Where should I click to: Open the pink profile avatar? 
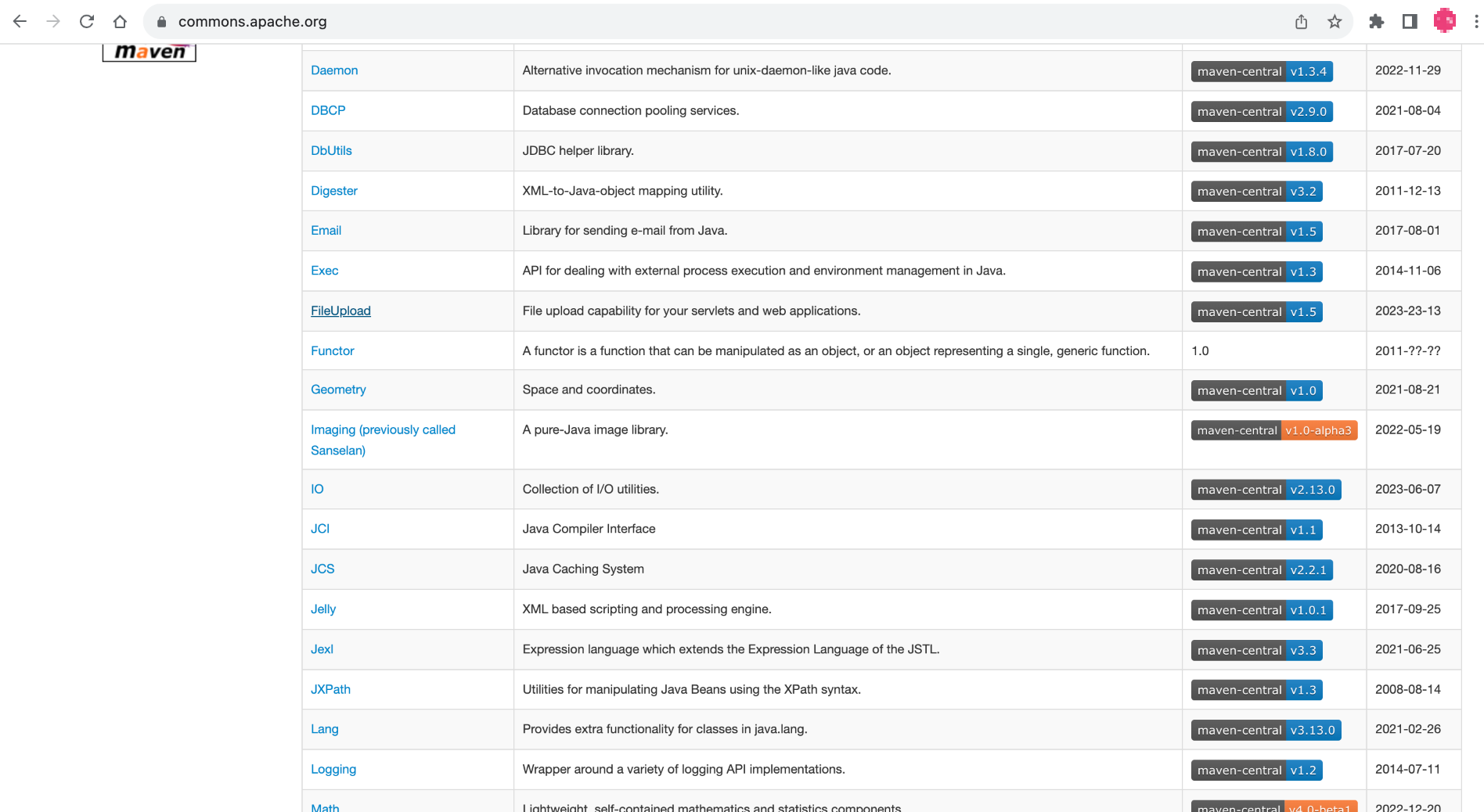click(x=1444, y=21)
